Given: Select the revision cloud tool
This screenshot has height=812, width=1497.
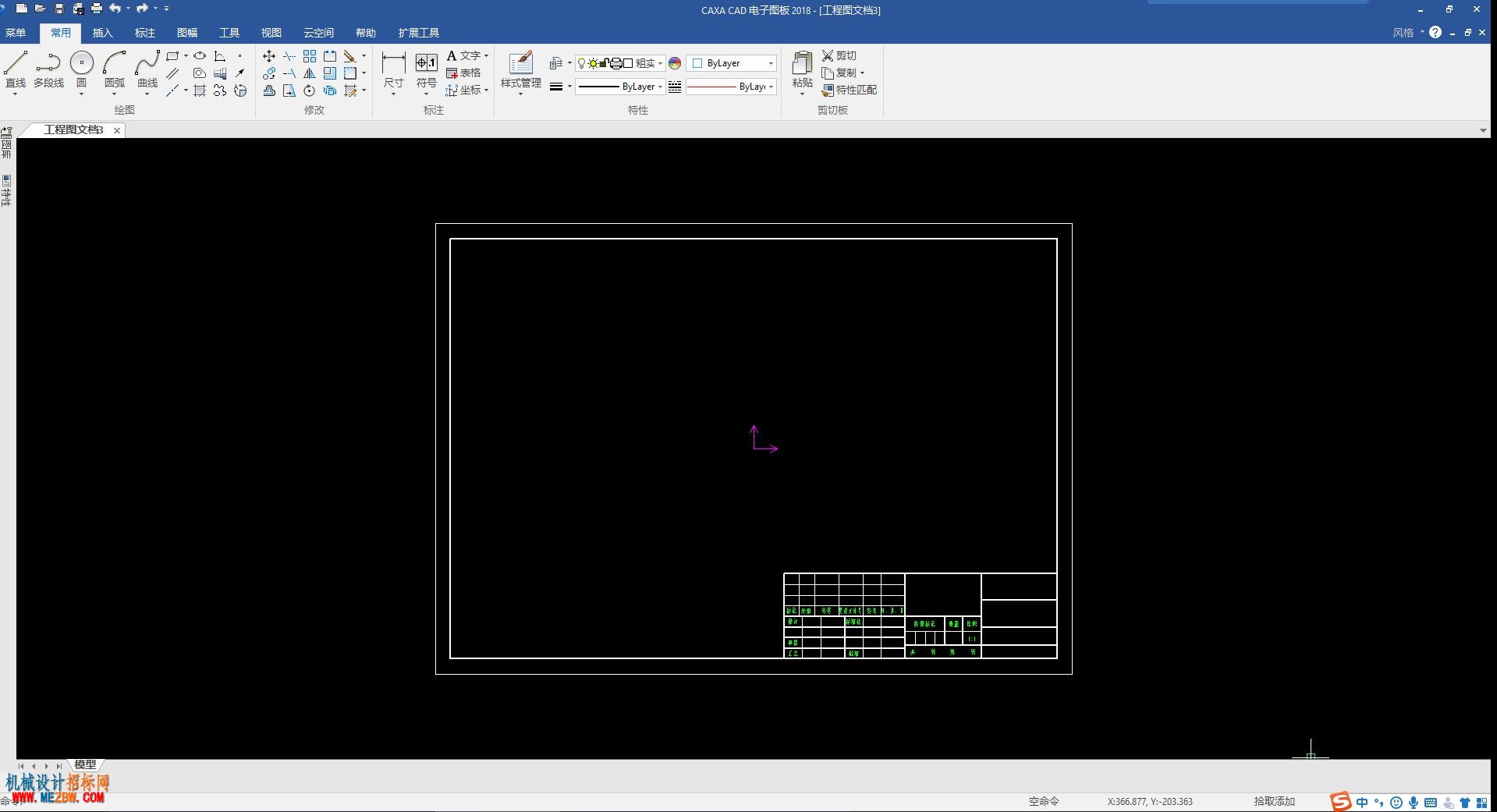Looking at the screenshot, I should click(x=220, y=90).
